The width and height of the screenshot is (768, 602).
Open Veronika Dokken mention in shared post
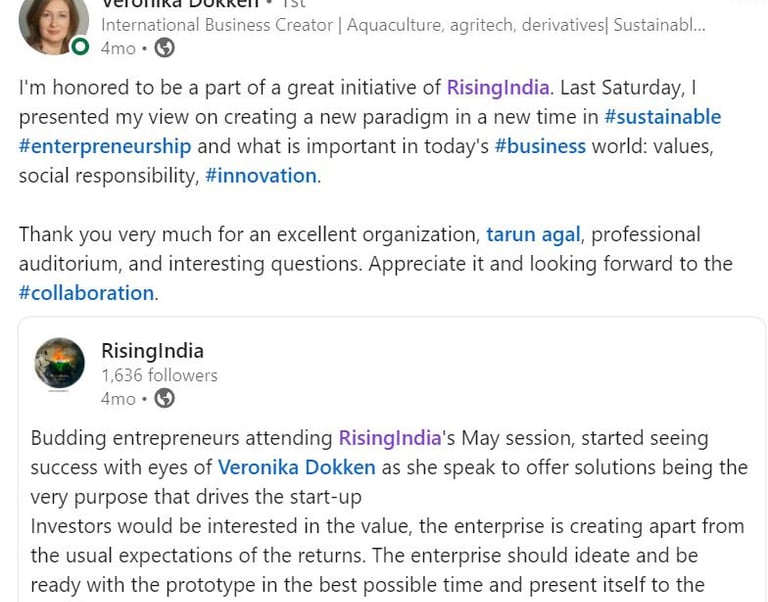pos(296,467)
